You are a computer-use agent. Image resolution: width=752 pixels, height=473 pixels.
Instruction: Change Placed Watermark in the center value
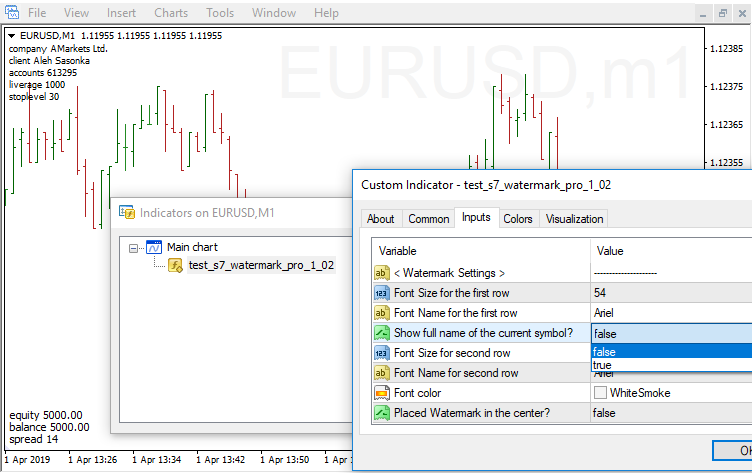pyautogui.click(x=671, y=413)
